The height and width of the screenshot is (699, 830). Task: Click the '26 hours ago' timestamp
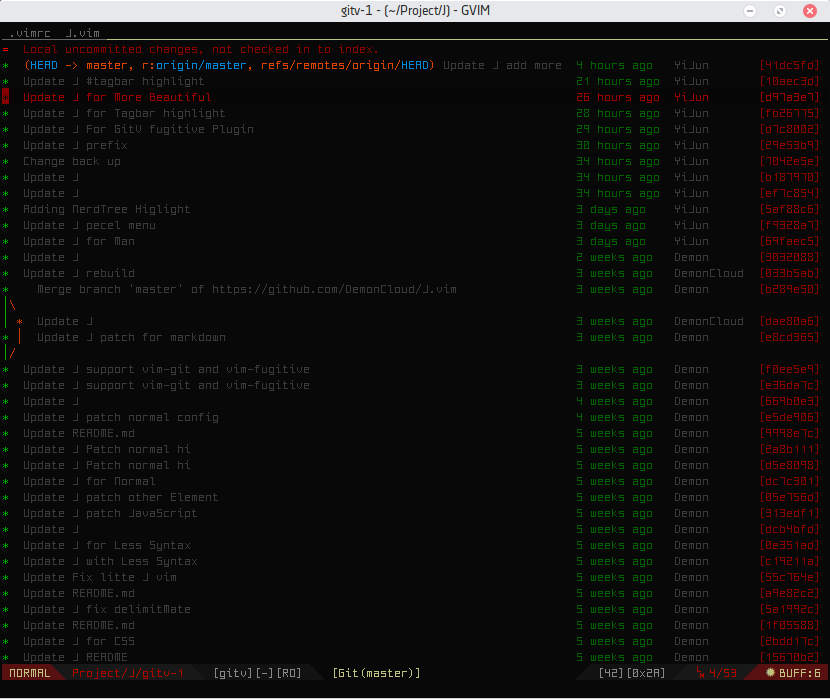(x=618, y=97)
